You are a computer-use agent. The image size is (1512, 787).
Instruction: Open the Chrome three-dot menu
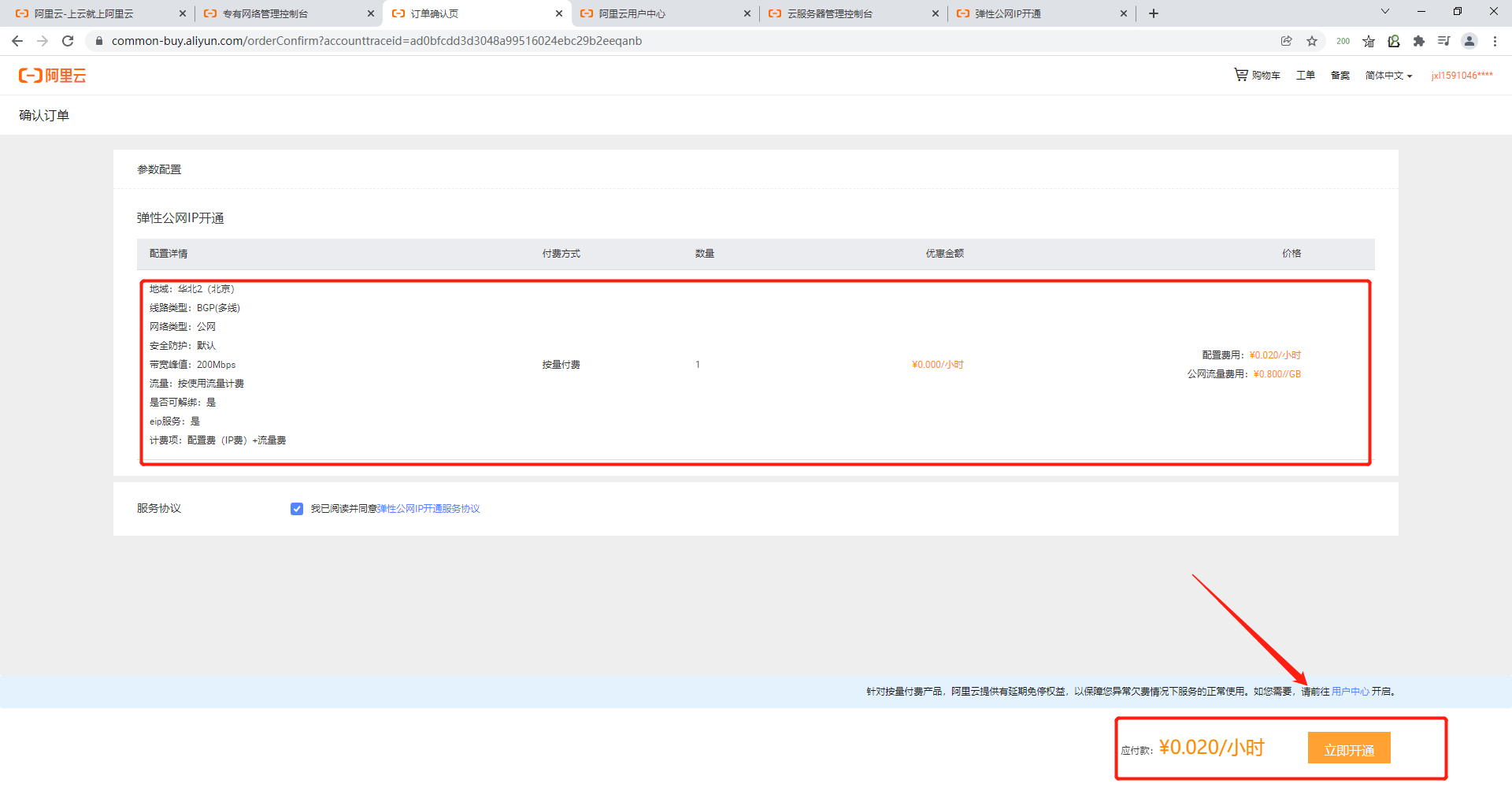point(1495,41)
